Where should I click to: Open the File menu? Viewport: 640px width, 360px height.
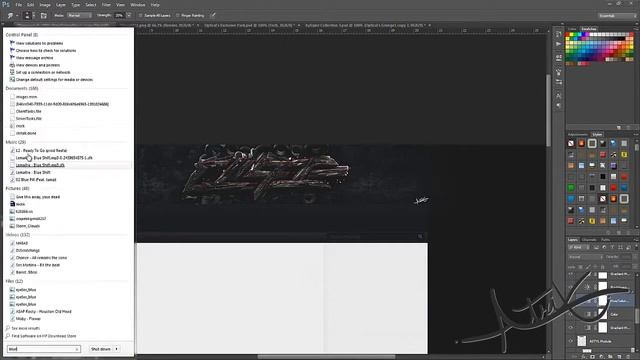pos(18,5)
